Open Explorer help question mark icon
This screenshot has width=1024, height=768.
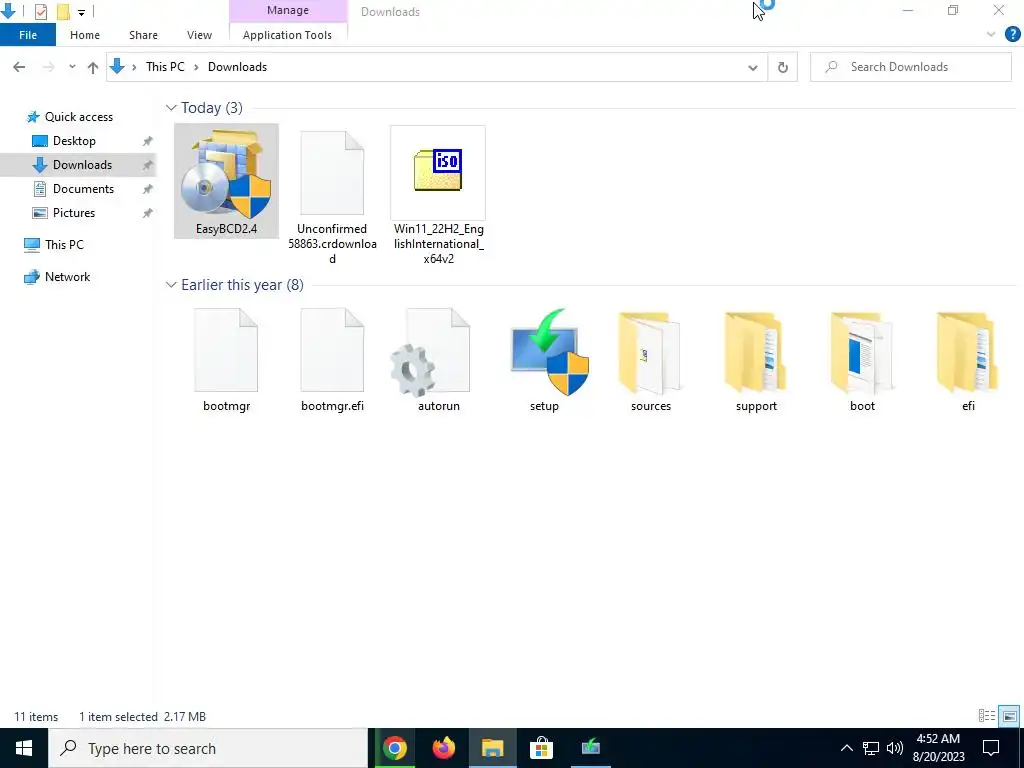(1012, 35)
